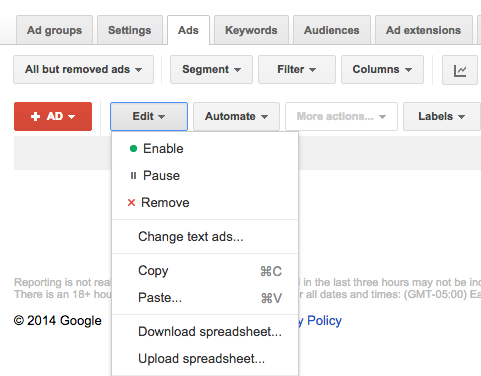Expand the Labels dropdown

point(442,116)
